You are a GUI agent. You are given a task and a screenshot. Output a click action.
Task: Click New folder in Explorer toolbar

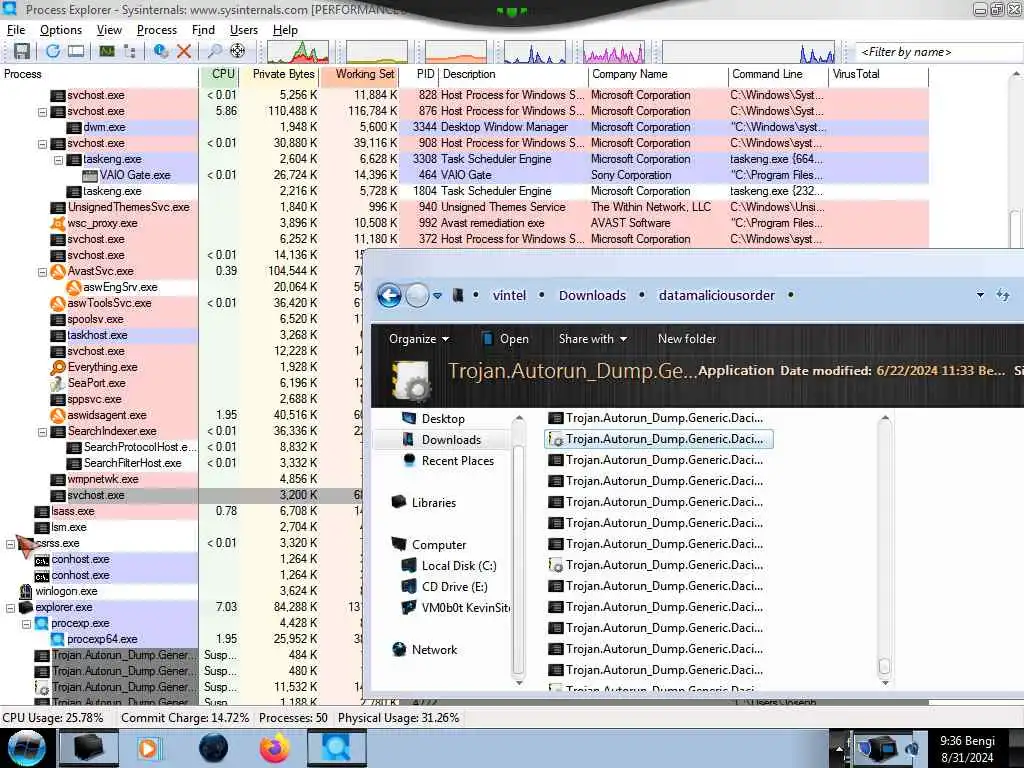687,339
